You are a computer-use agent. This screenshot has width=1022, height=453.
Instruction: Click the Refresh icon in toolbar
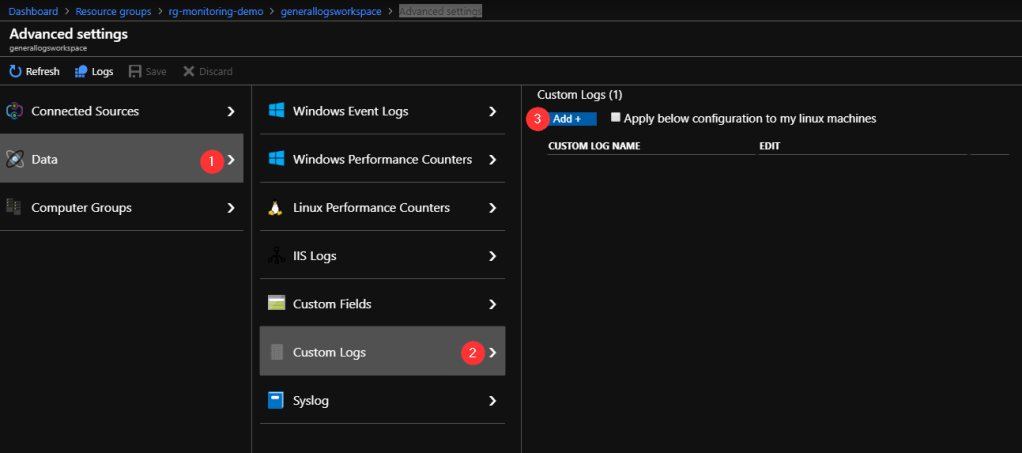pyautogui.click(x=16, y=71)
